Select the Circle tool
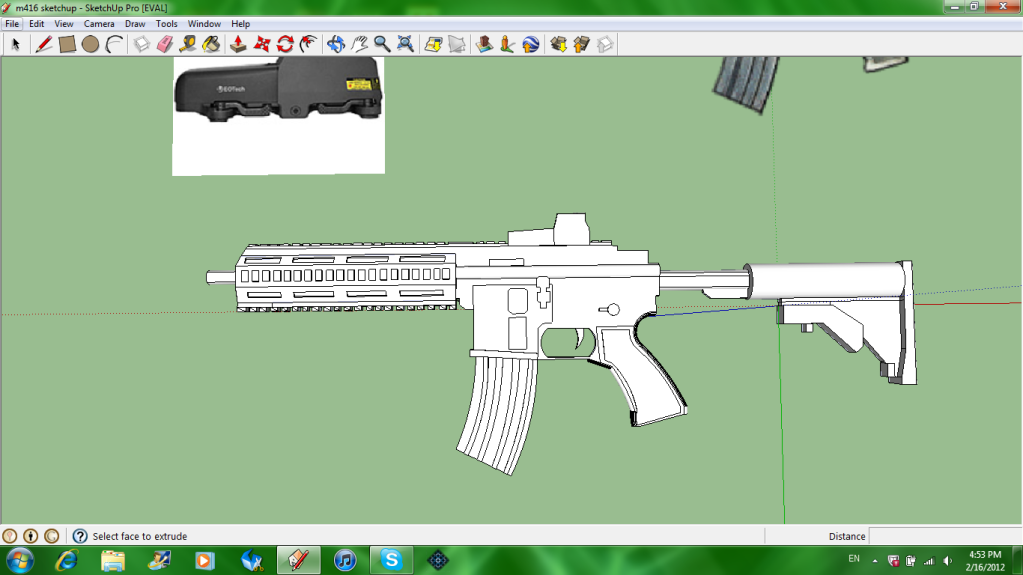This screenshot has width=1023, height=575. pos(91,44)
